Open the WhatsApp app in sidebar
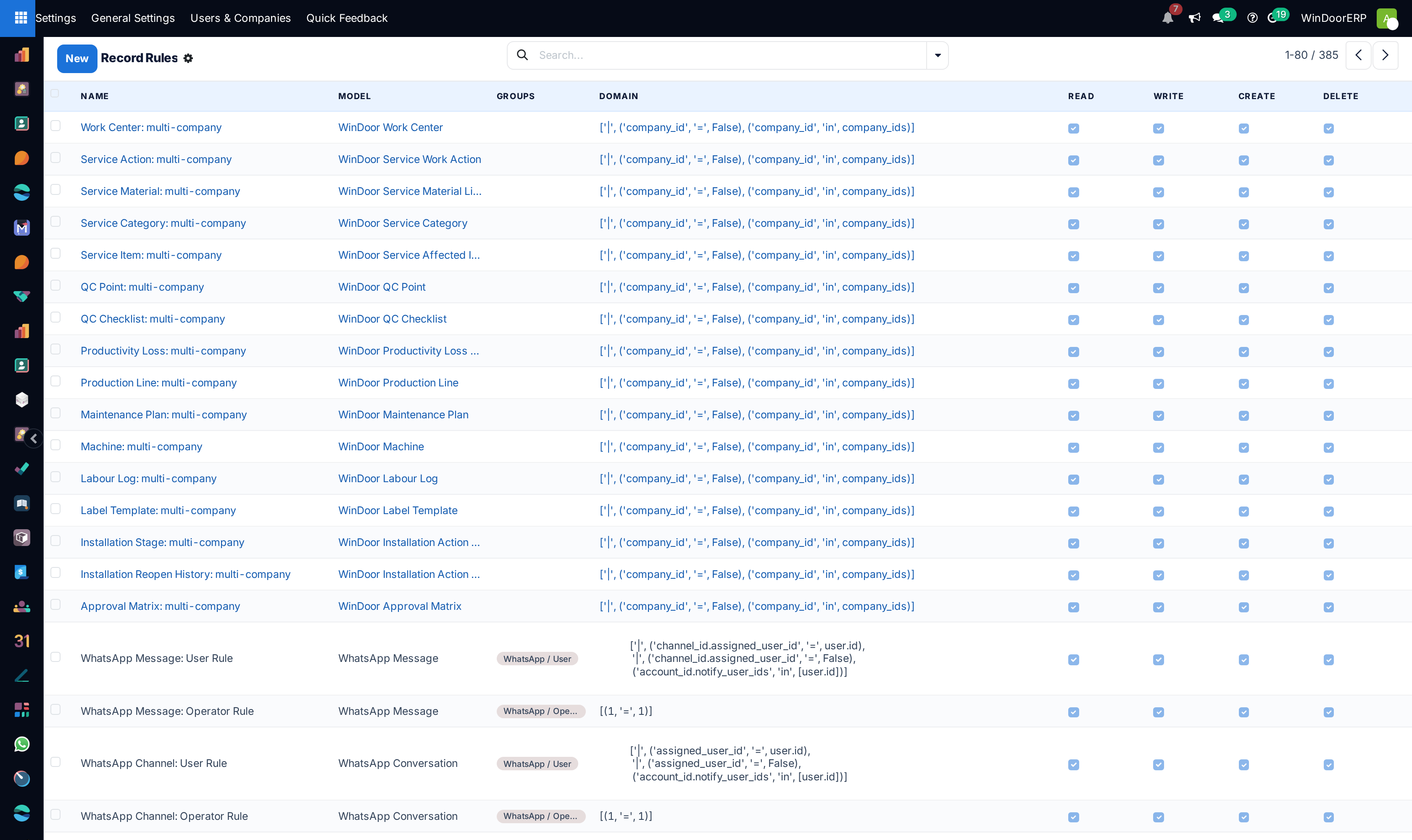Screen dimensions: 1412x840 (x=21, y=744)
